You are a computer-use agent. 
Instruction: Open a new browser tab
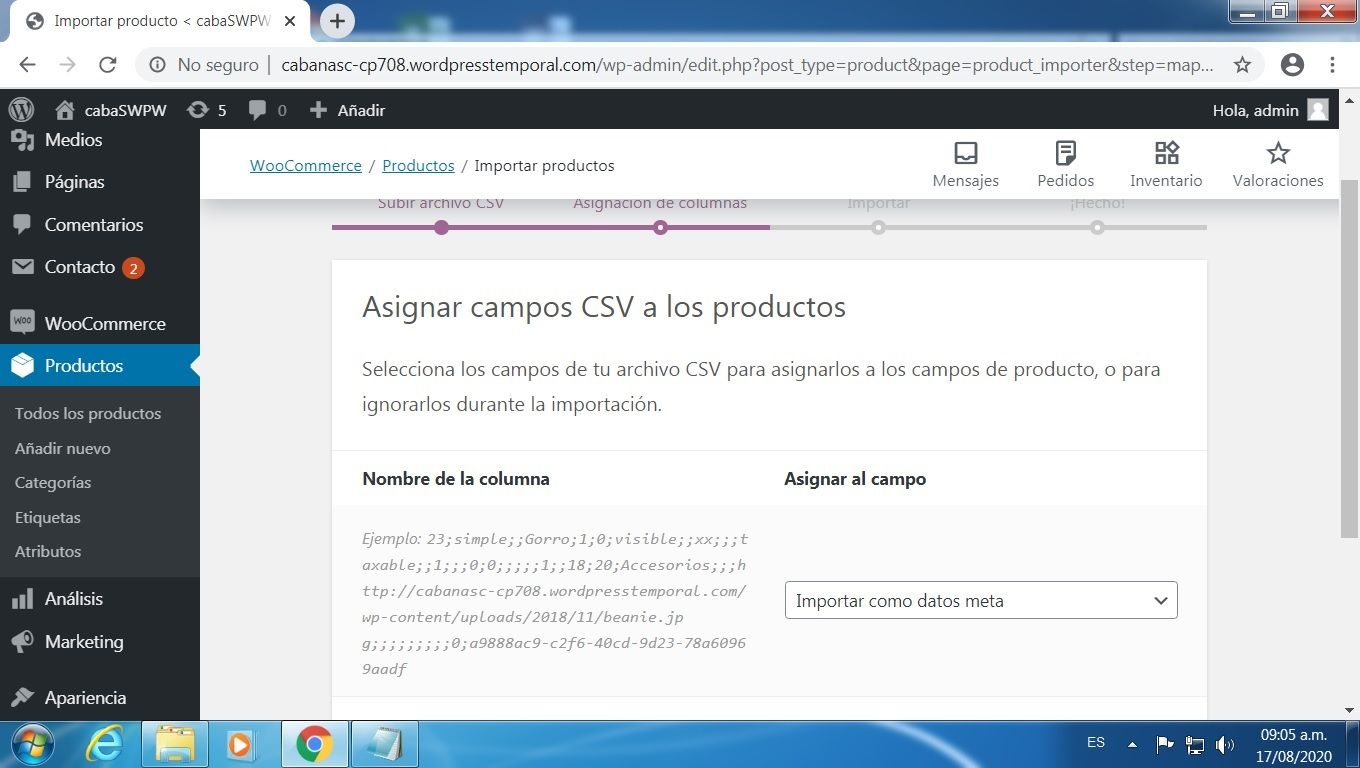(337, 20)
